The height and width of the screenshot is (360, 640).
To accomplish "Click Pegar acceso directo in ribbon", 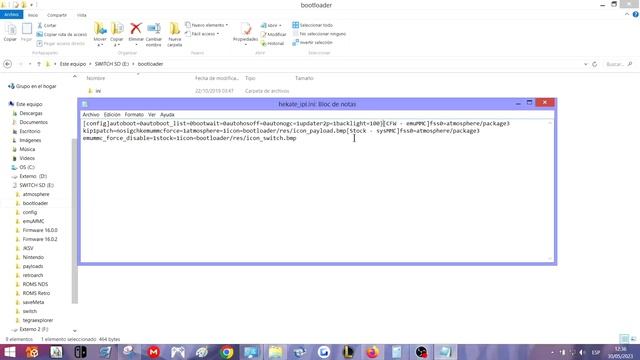I will (x=60, y=43).
